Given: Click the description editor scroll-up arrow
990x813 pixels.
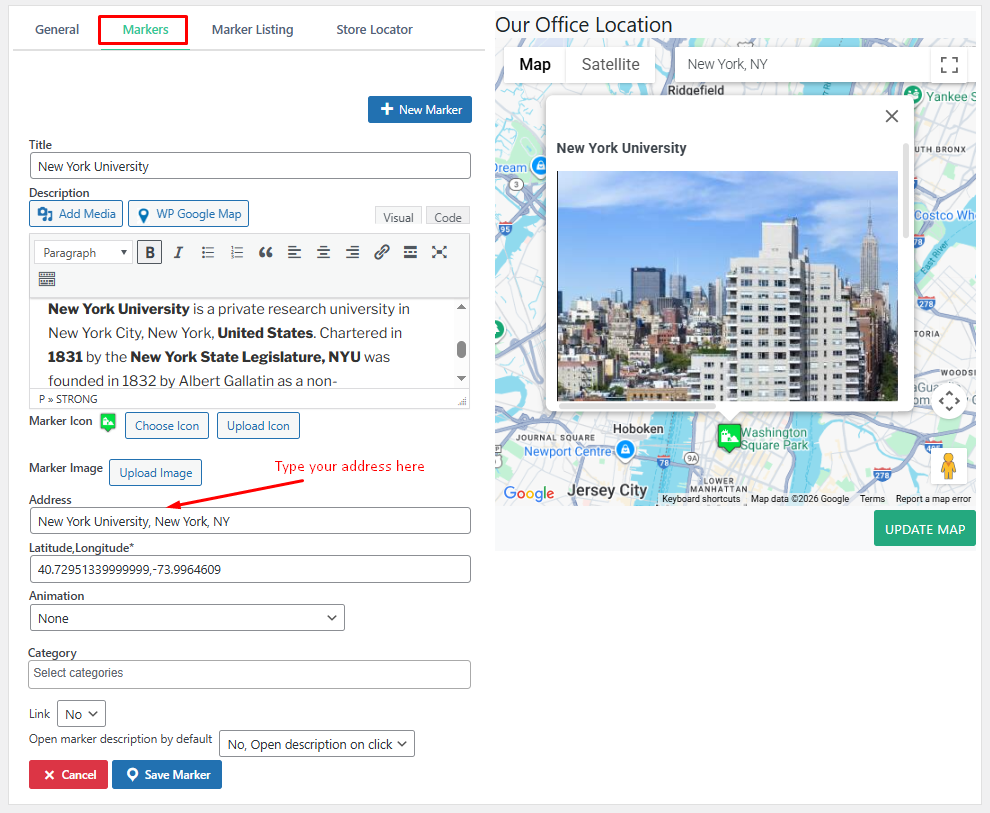Looking at the screenshot, I should pyautogui.click(x=462, y=307).
